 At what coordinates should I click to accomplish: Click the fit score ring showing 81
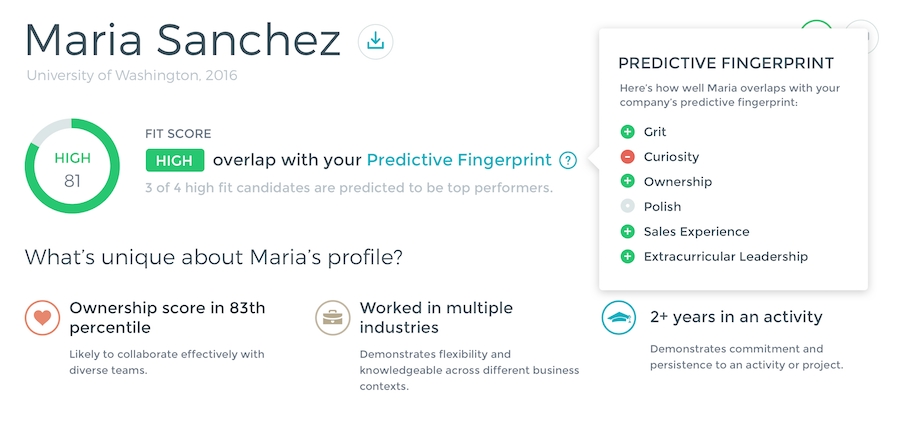72,166
